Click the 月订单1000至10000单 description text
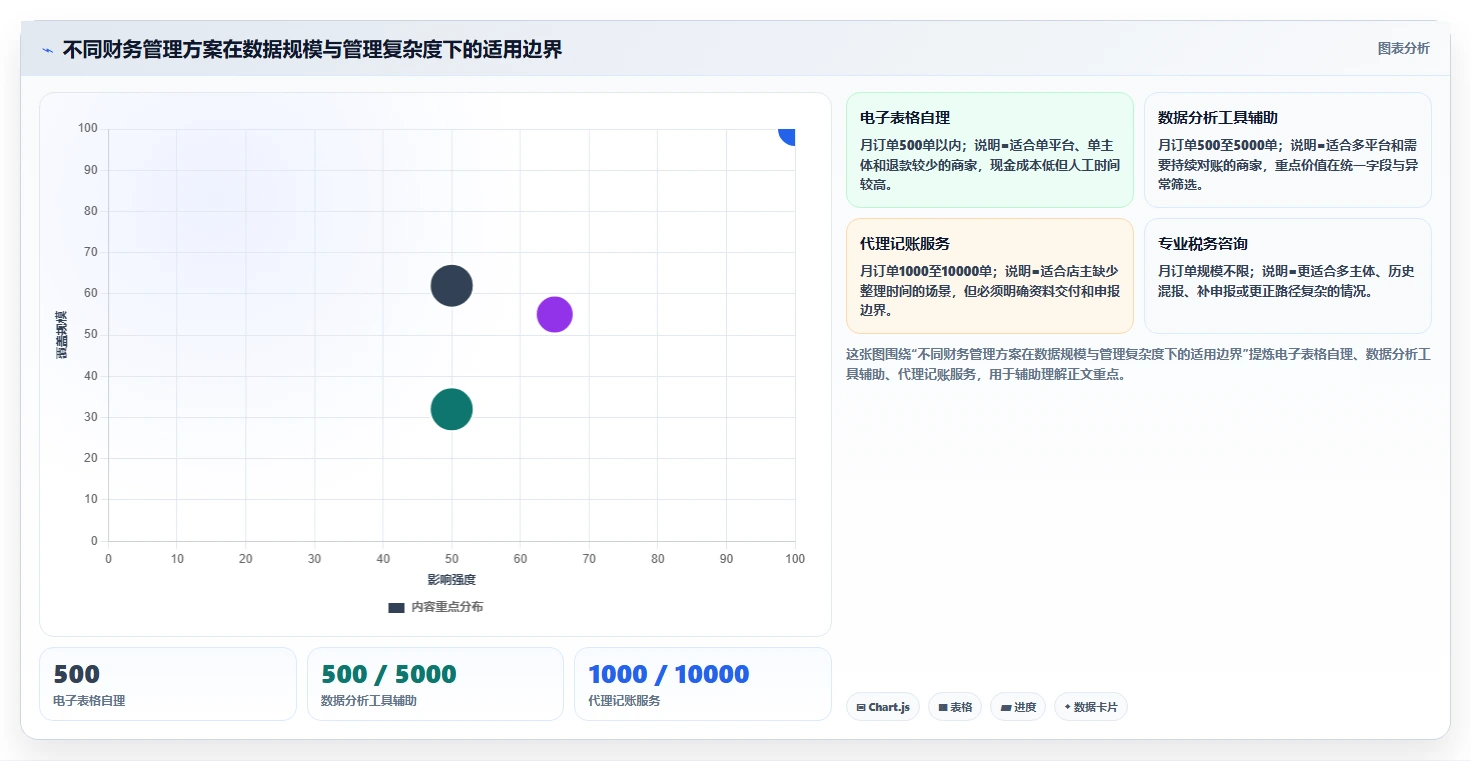1471x761 pixels. 990,290
